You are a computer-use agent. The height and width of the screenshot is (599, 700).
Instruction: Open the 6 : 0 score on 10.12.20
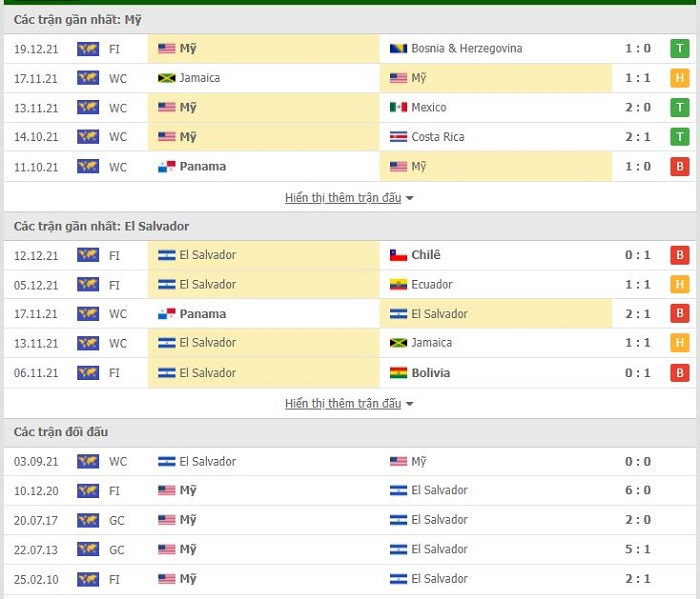pyautogui.click(x=638, y=491)
